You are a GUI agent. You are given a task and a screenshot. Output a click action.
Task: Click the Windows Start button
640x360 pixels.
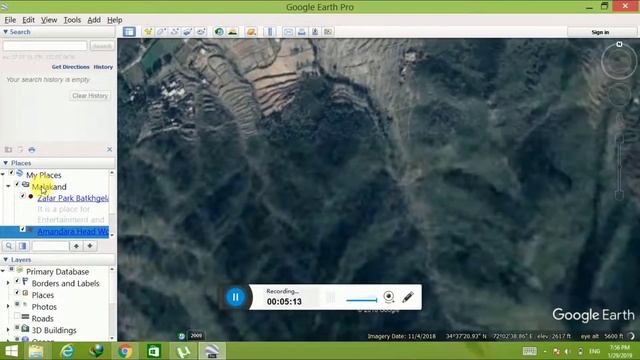11,351
